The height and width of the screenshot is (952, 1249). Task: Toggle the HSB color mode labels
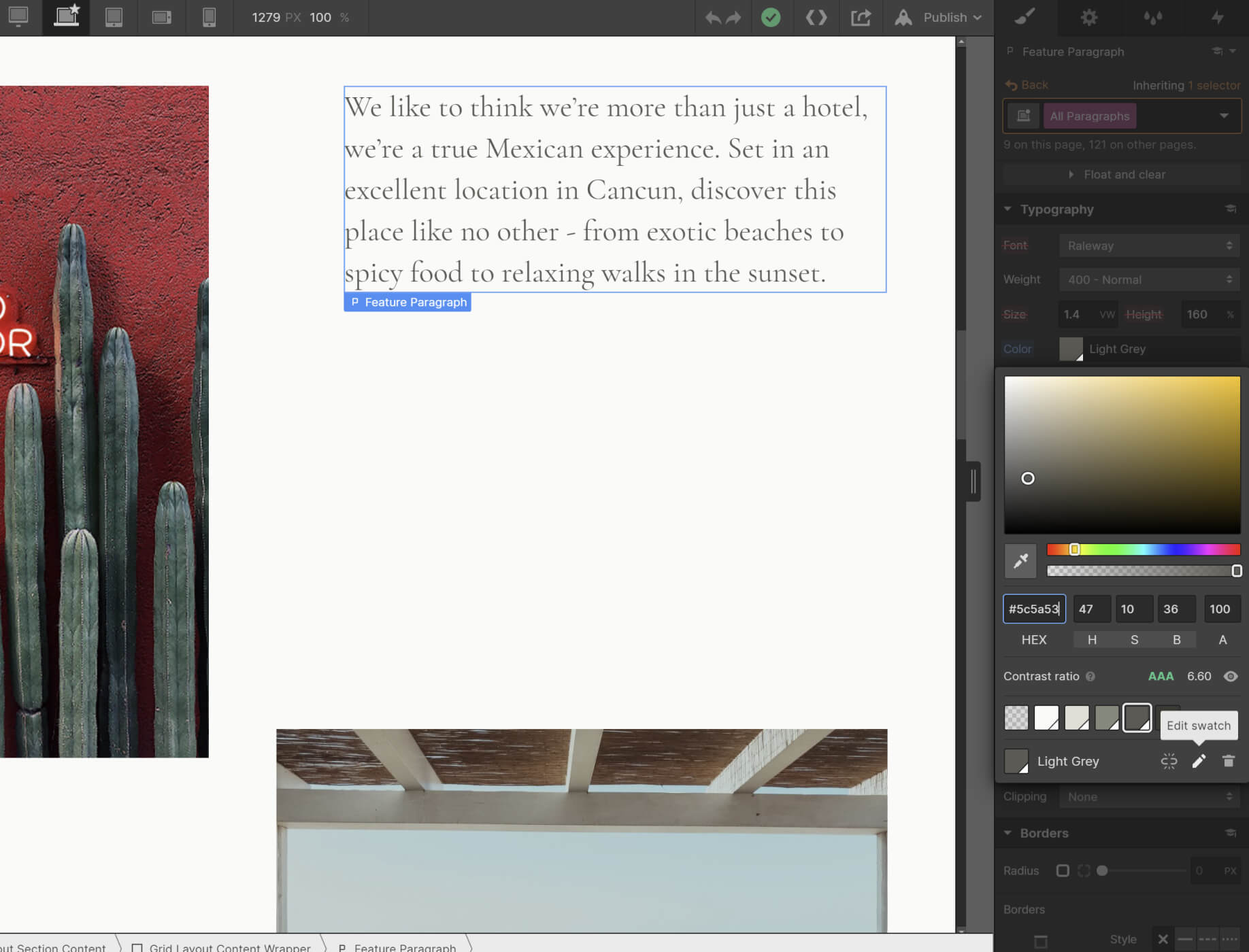(x=1134, y=640)
